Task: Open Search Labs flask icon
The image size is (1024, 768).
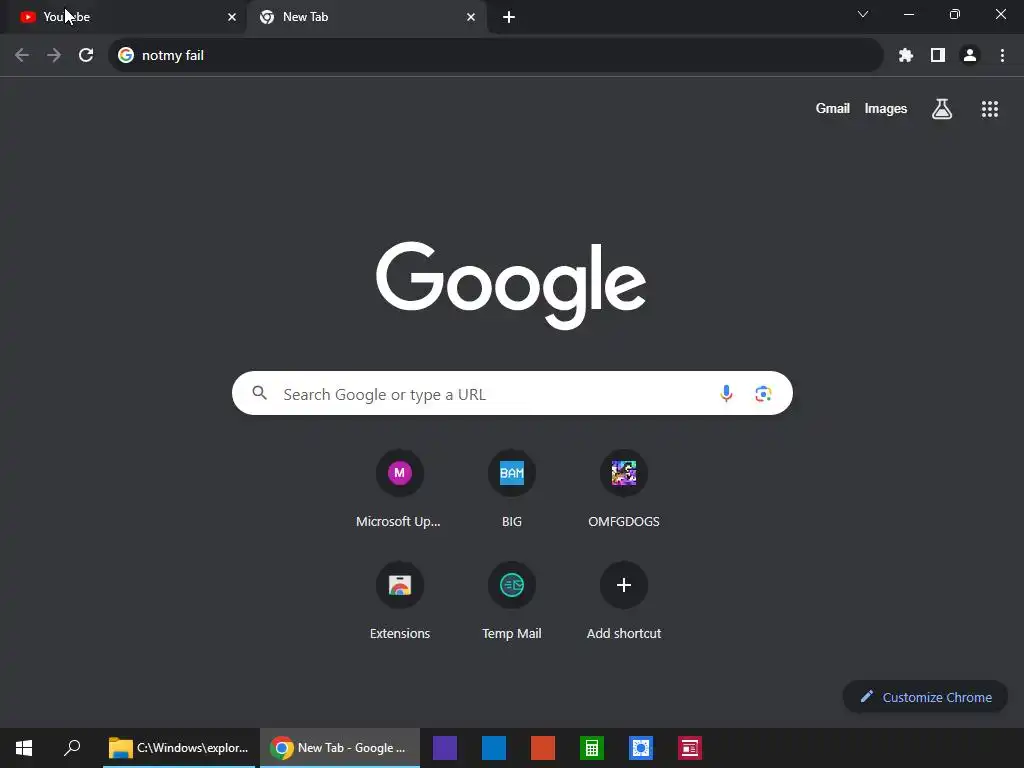Action: [x=942, y=108]
